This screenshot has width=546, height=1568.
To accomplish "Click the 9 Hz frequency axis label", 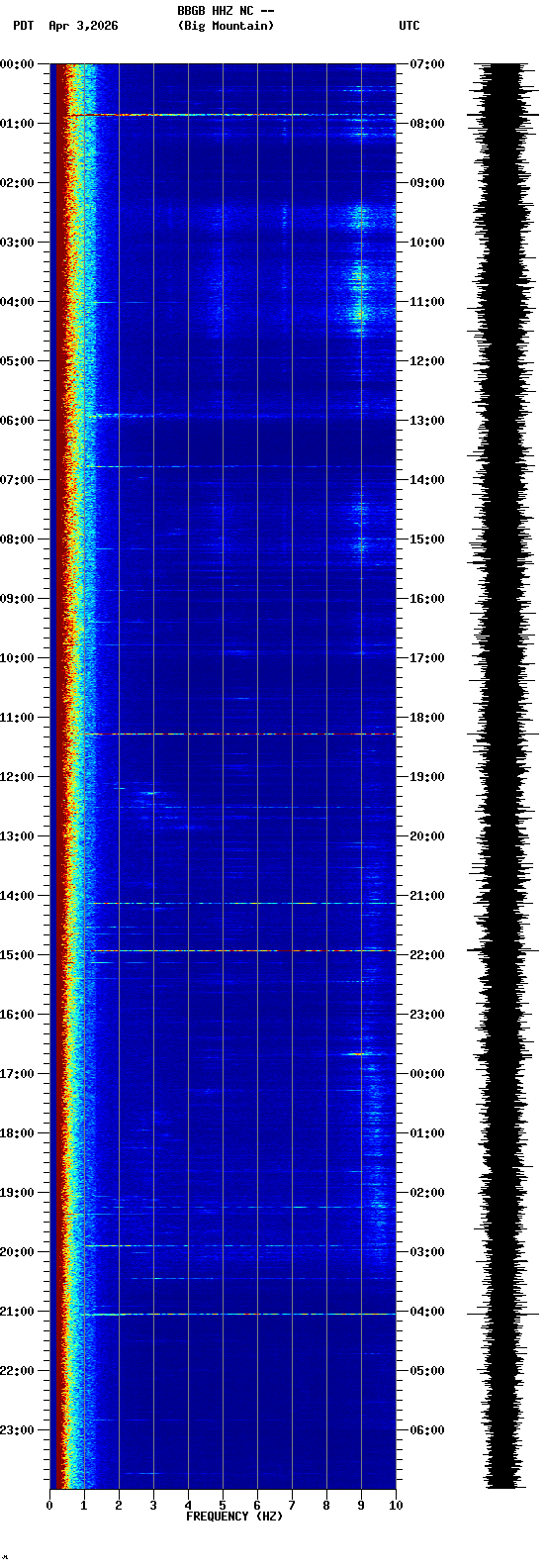I will (361, 1506).
